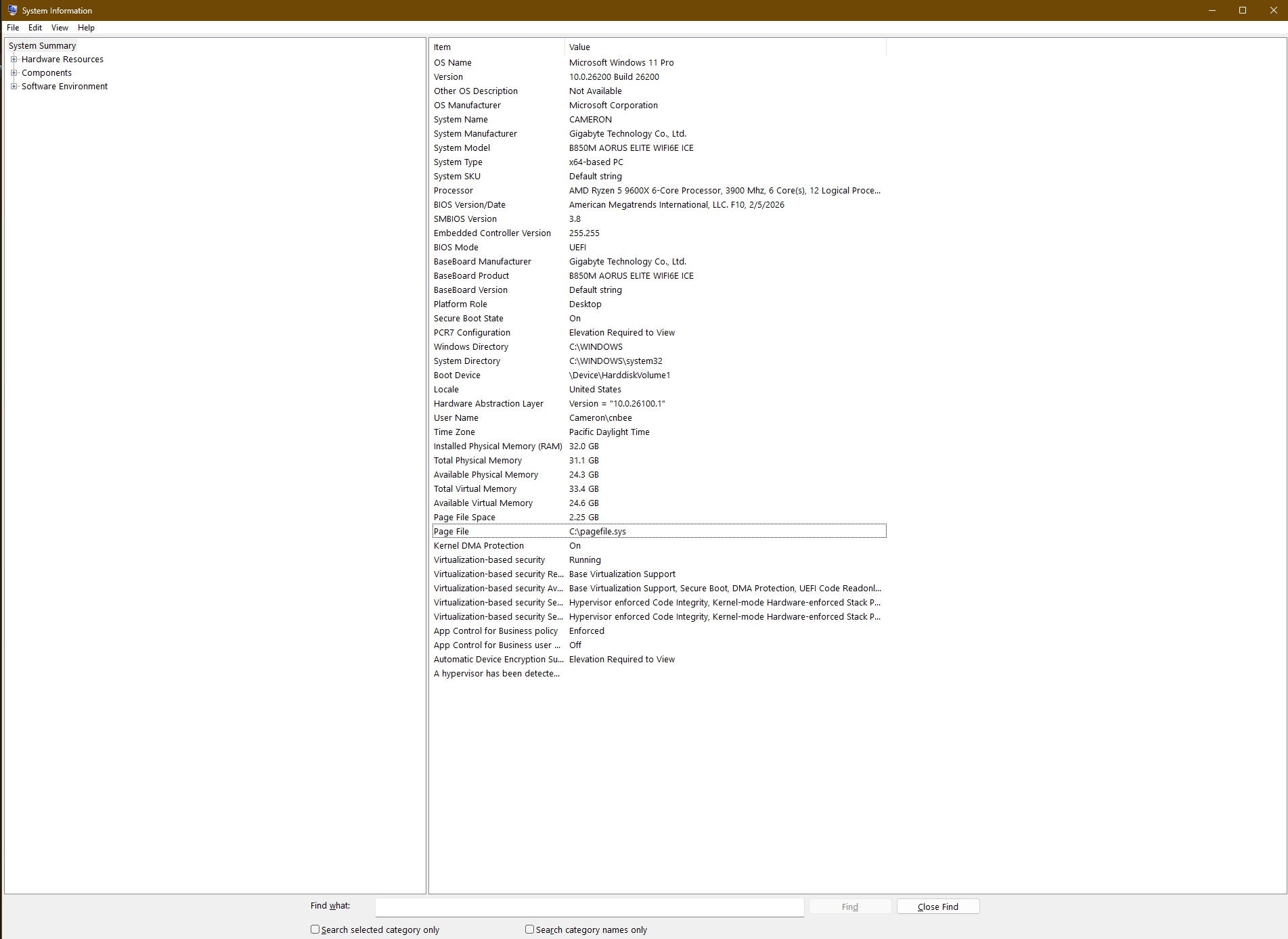Click the Time Zone row
Viewport: 1288px width, 939px height.
pyautogui.click(x=659, y=432)
